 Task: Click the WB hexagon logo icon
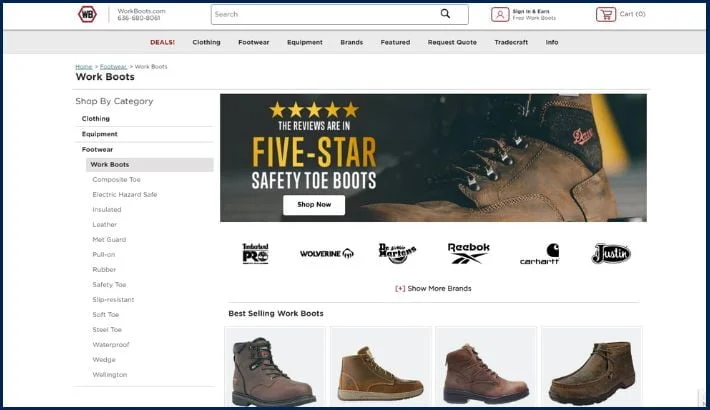click(x=87, y=14)
